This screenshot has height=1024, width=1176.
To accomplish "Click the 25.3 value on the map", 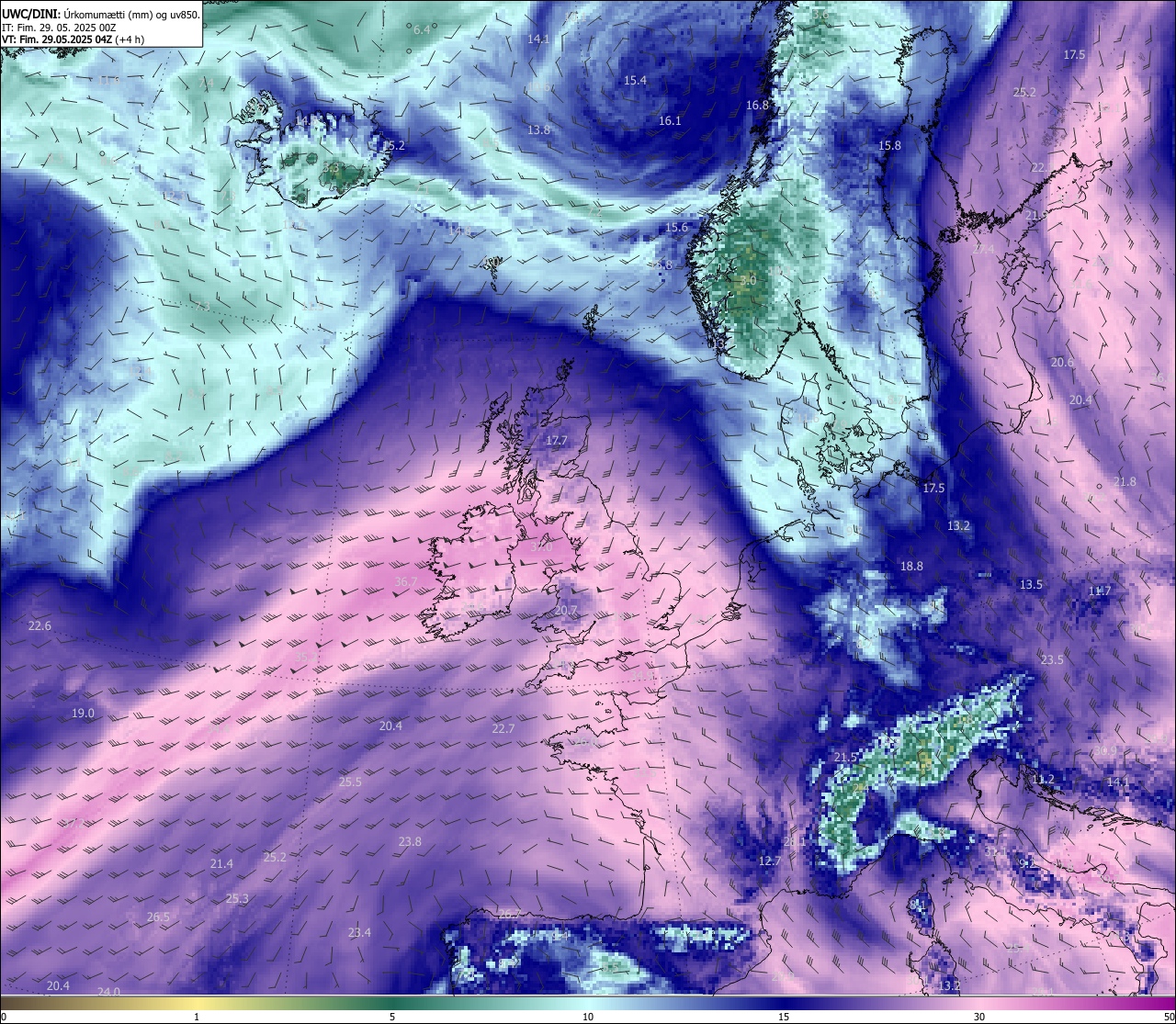I will coord(237,898).
